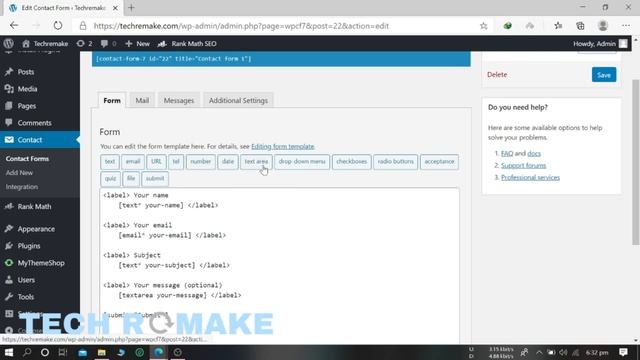
Task: Click New in the admin bar
Action: click(x=138, y=44)
